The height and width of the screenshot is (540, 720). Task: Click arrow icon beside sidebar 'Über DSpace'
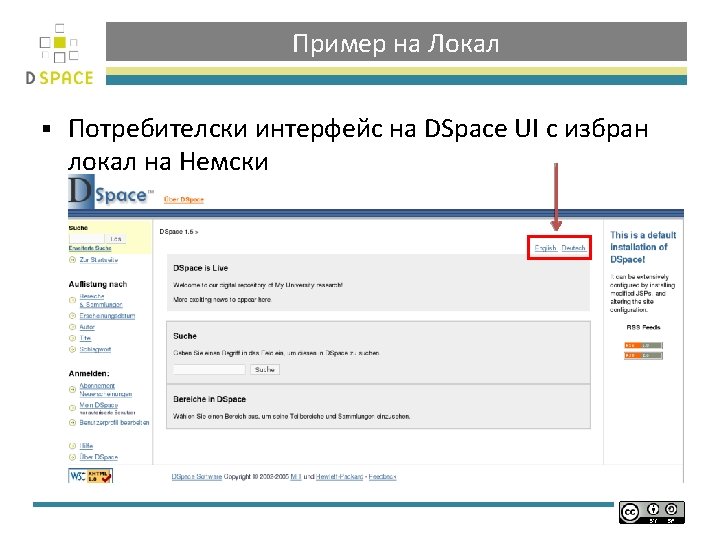(72, 457)
